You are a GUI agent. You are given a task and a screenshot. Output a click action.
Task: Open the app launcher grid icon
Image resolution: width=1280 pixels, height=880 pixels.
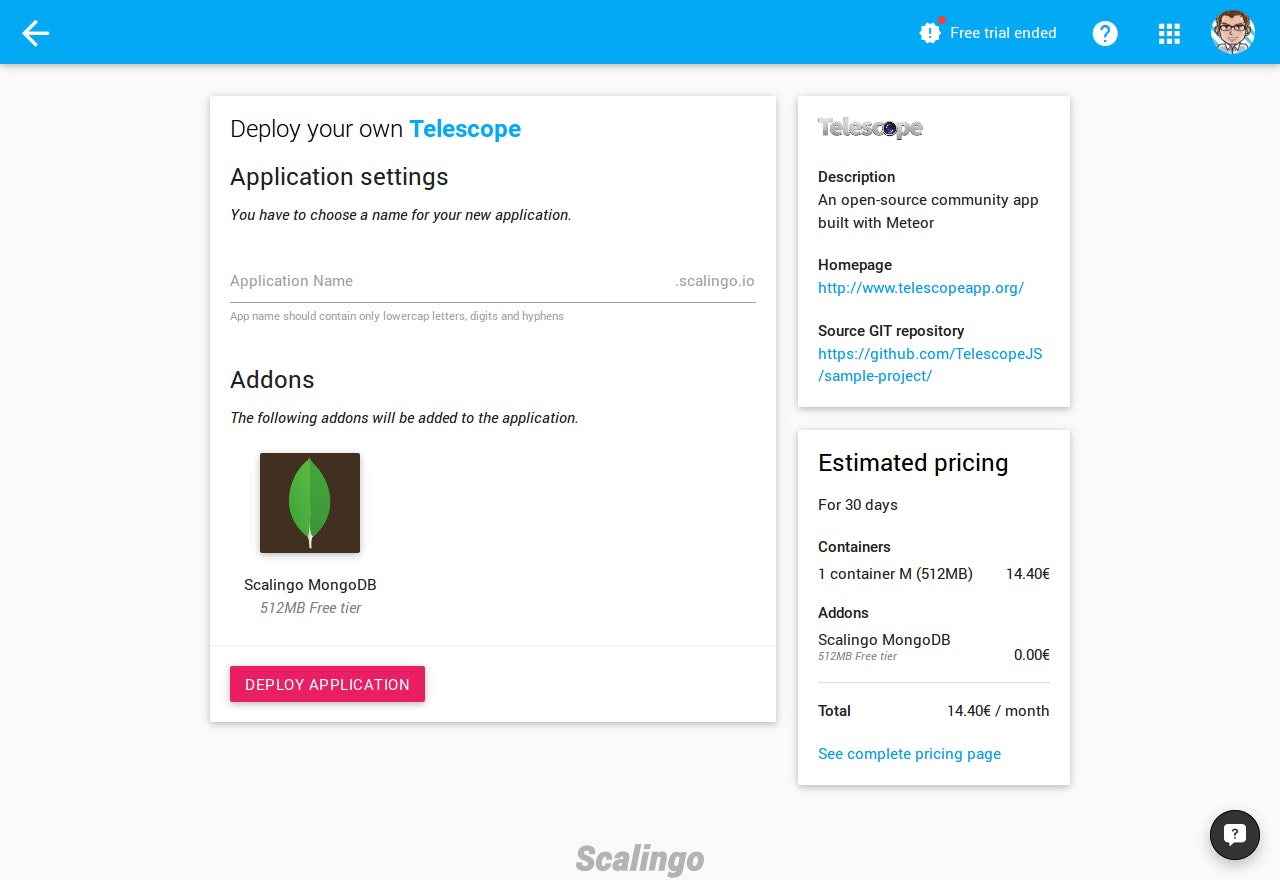pos(1169,32)
